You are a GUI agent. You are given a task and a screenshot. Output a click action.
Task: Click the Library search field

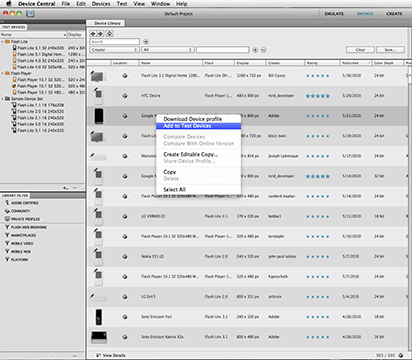(x=115, y=42)
